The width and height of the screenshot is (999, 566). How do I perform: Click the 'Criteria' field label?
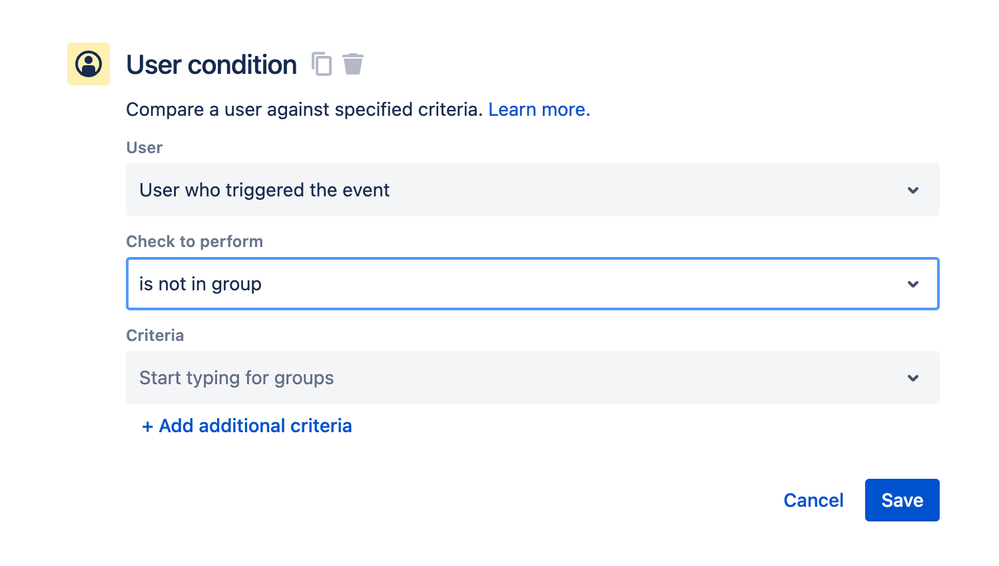[x=155, y=335]
